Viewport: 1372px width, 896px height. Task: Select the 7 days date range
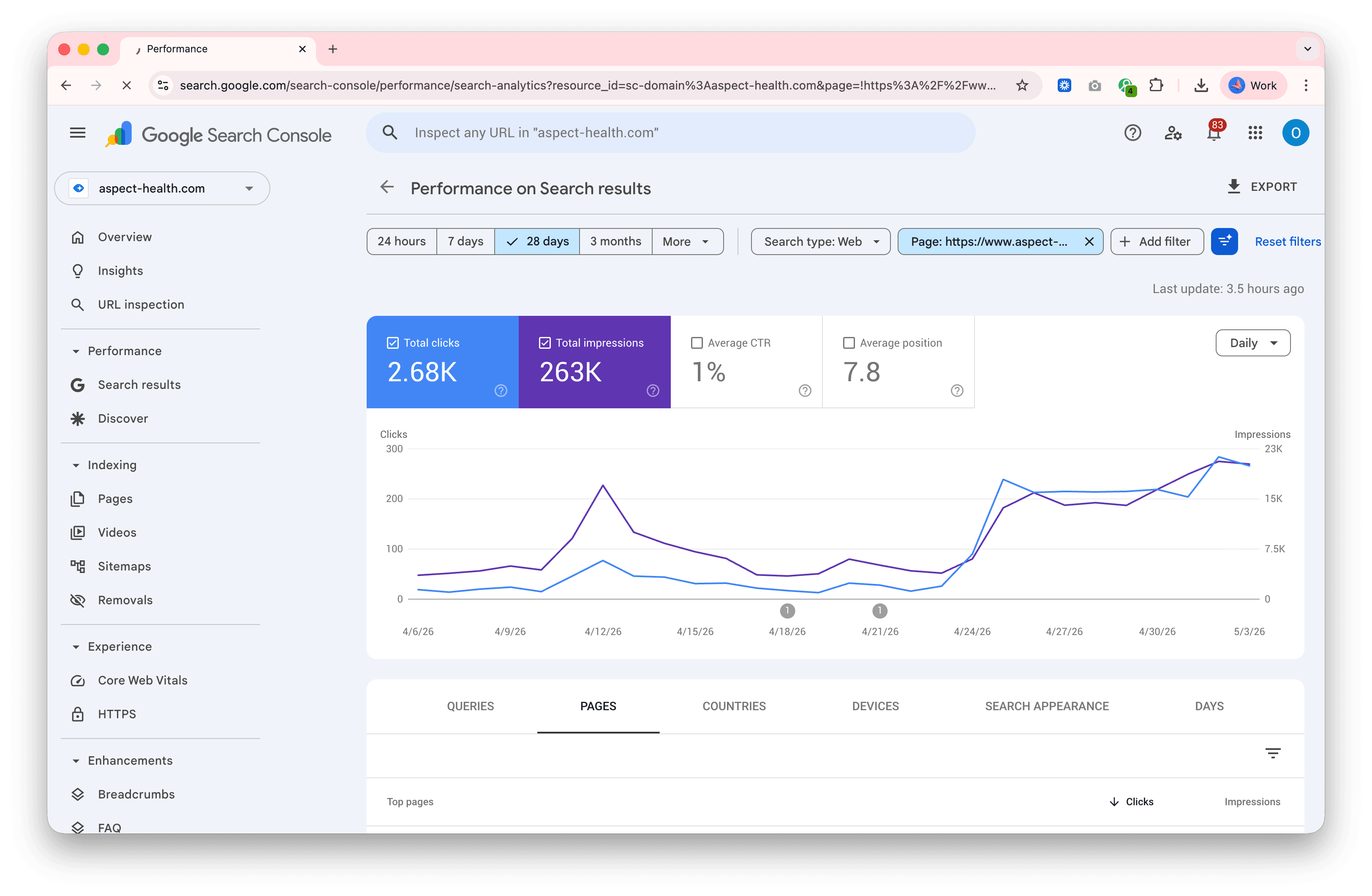pos(465,242)
